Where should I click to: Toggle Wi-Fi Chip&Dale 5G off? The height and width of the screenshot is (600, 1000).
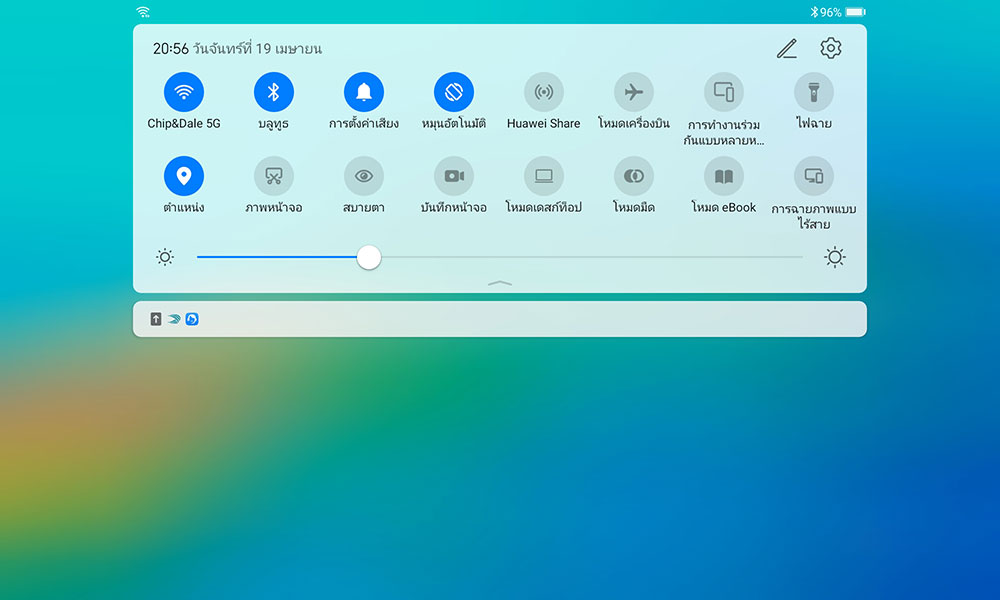pyautogui.click(x=183, y=92)
